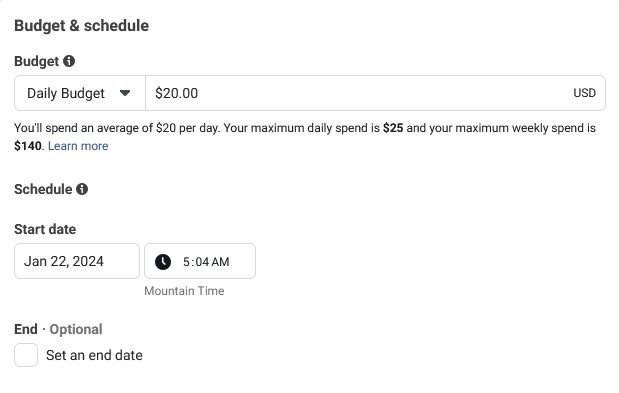
Task: Click the Mountain Time timezone label
Action: [184, 291]
